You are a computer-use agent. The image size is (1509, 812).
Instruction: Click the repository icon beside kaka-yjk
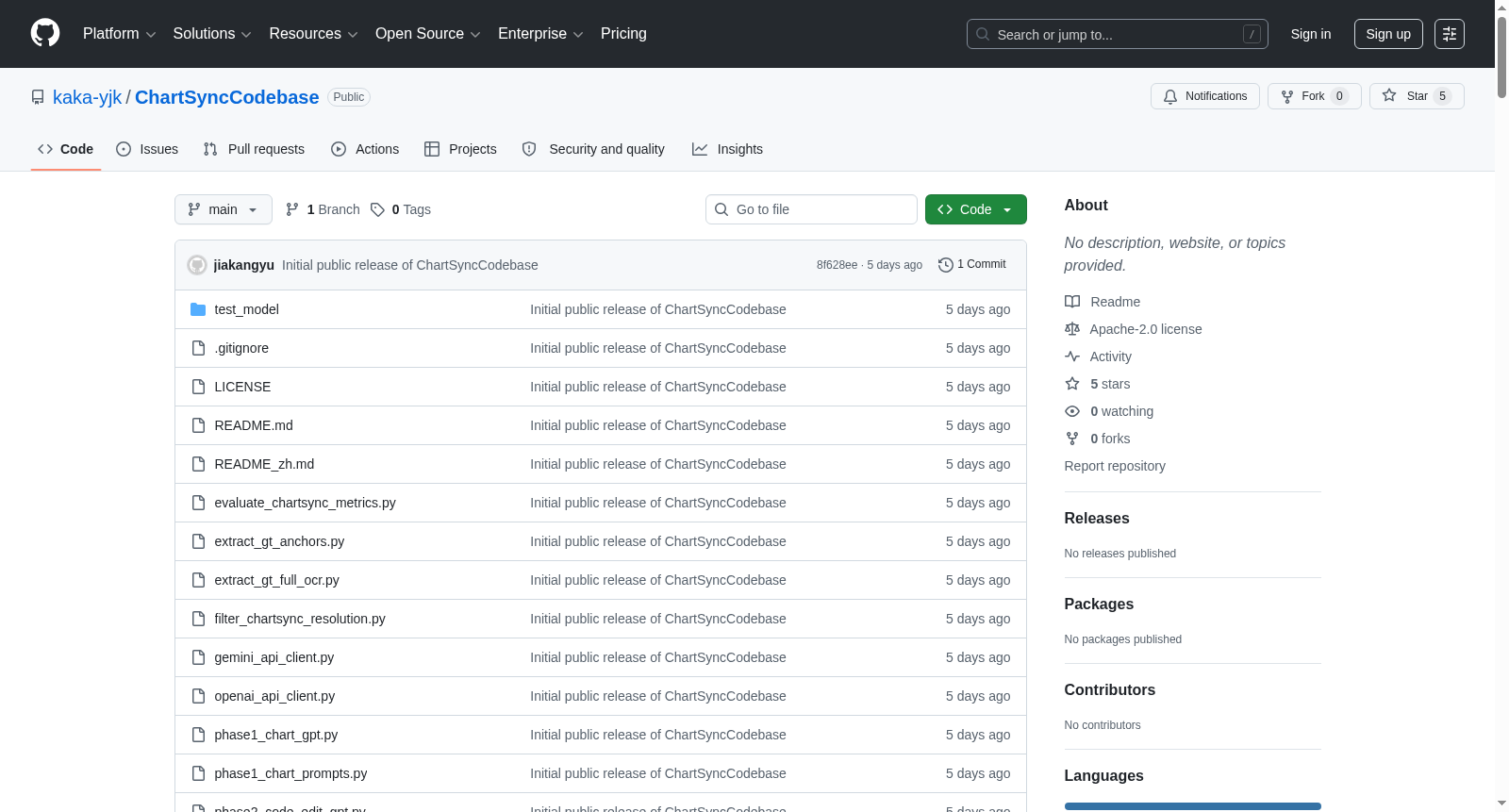click(x=38, y=97)
